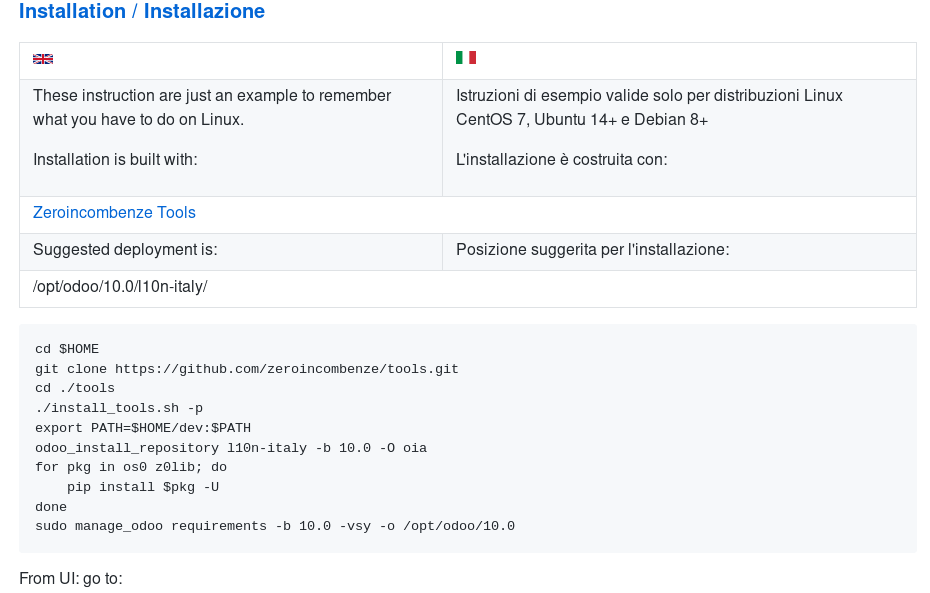Image resolution: width=930 pixels, height=593 pixels.
Task: Click the sudo manage_odoo requirements line
Action: pos(275,526)
